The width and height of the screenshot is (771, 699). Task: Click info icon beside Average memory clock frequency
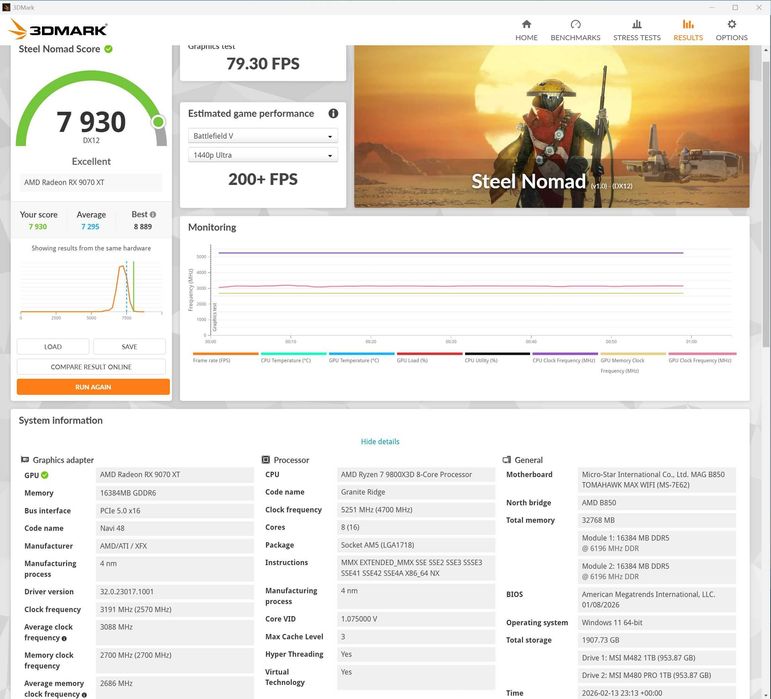pos(84,695)
